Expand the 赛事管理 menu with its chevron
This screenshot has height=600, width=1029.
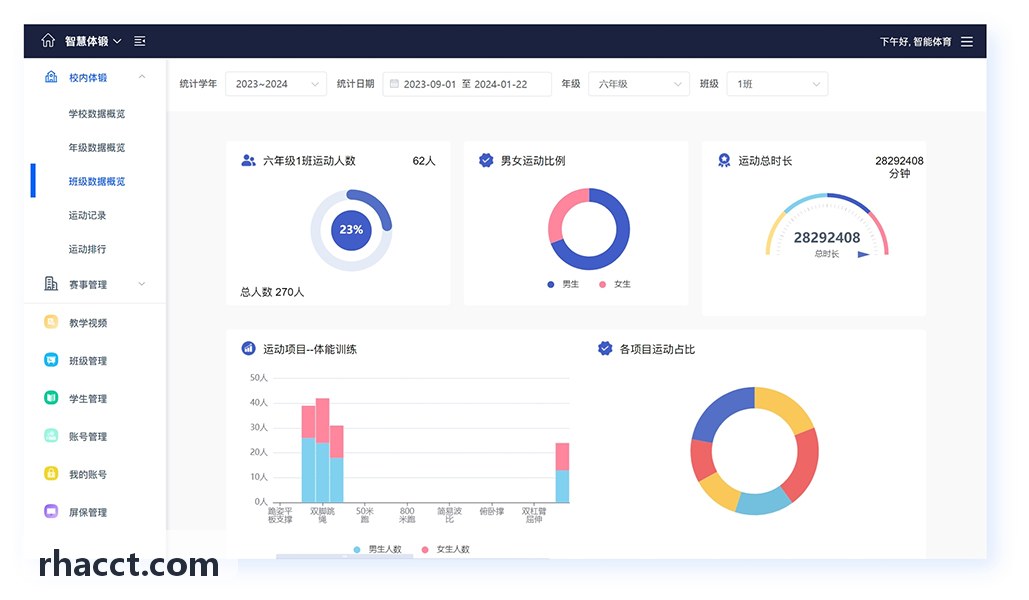[x=142, y=284]
